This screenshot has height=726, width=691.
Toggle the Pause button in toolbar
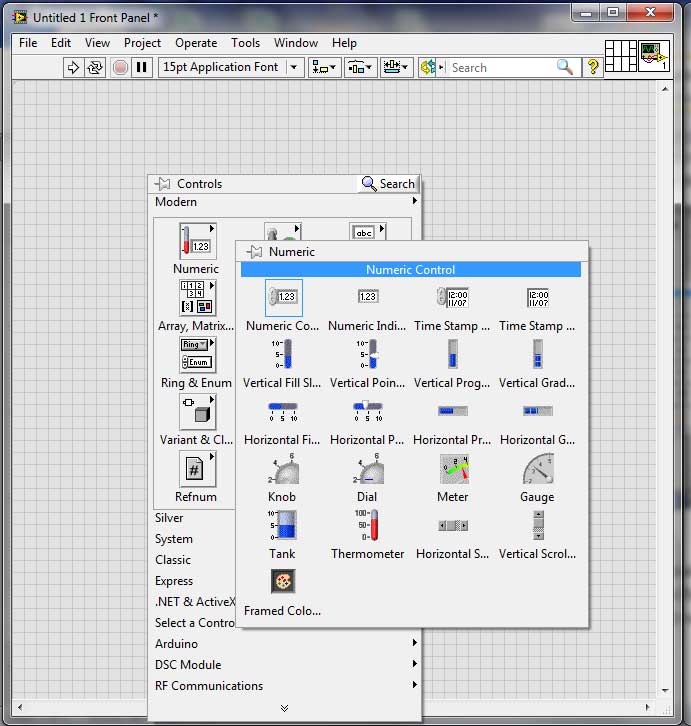(x=142, y=67)
